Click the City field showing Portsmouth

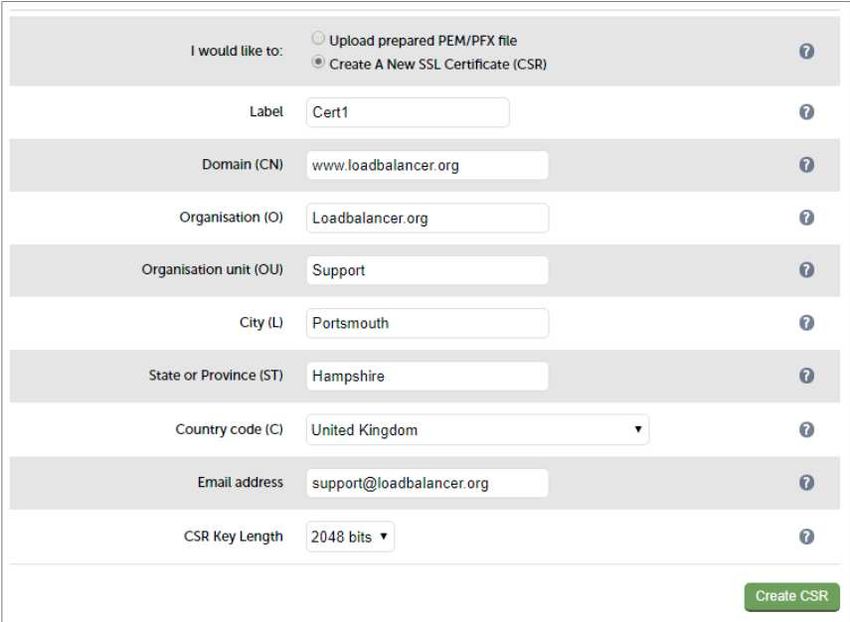click(427, 323)
